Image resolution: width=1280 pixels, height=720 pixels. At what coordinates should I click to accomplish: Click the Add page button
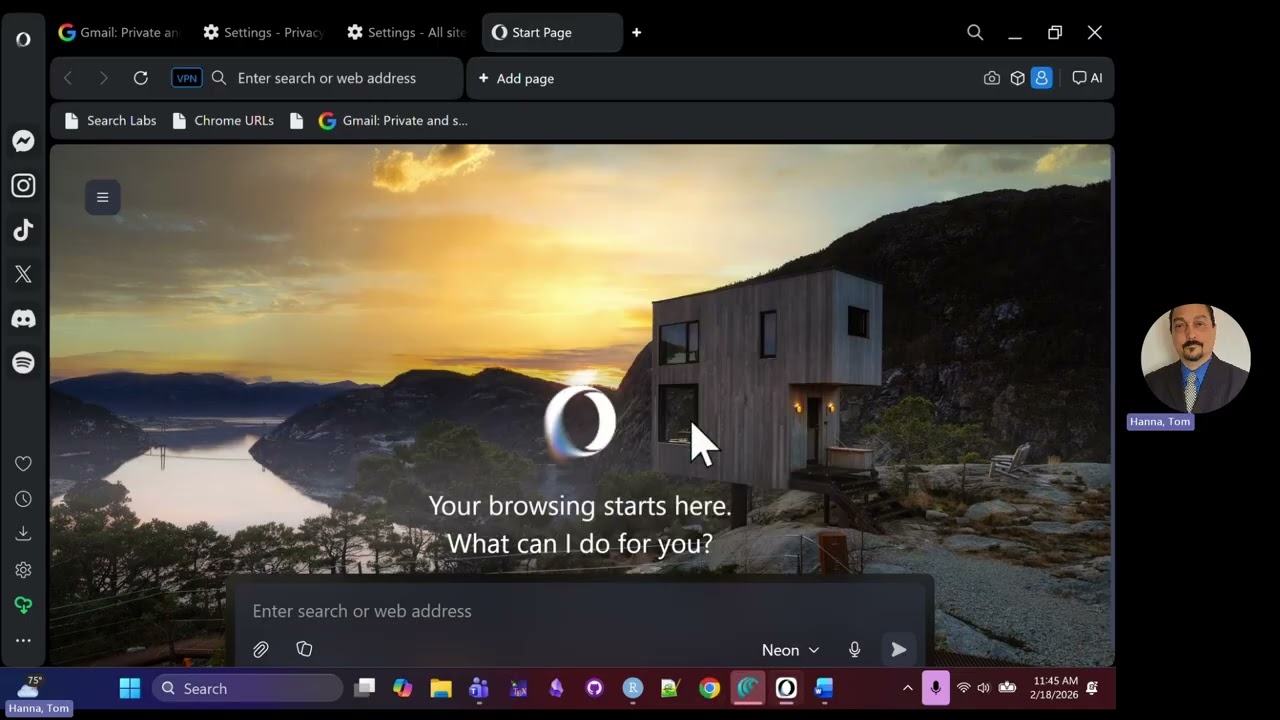click(516, 78)
